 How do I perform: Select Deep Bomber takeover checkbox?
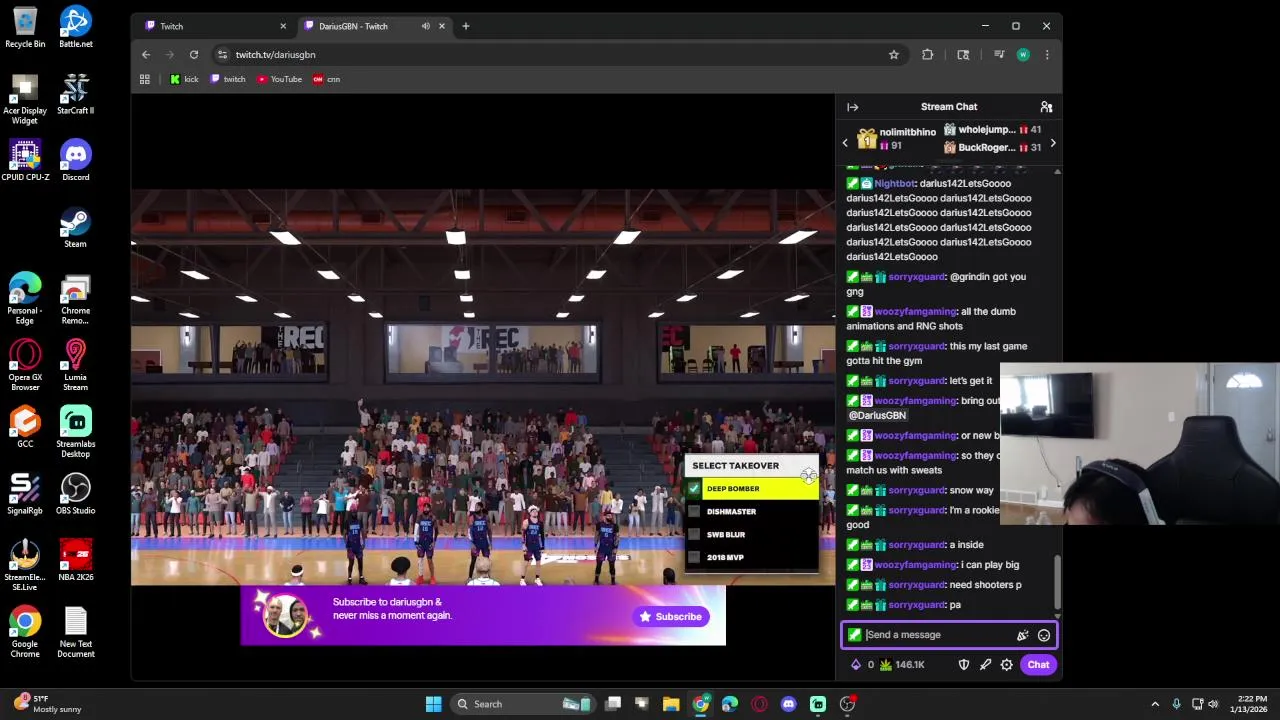[694, 489]
